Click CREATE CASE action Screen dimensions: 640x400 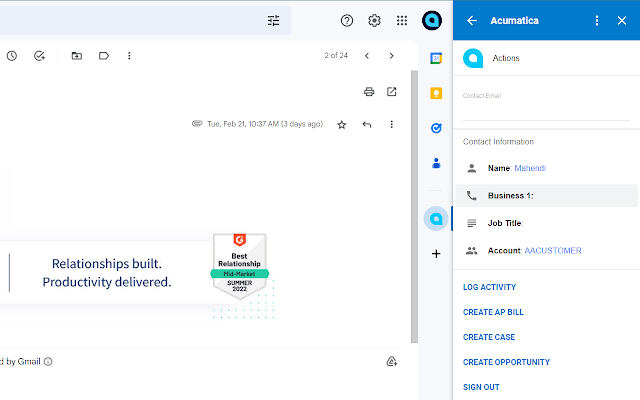(x=489, y=337)
